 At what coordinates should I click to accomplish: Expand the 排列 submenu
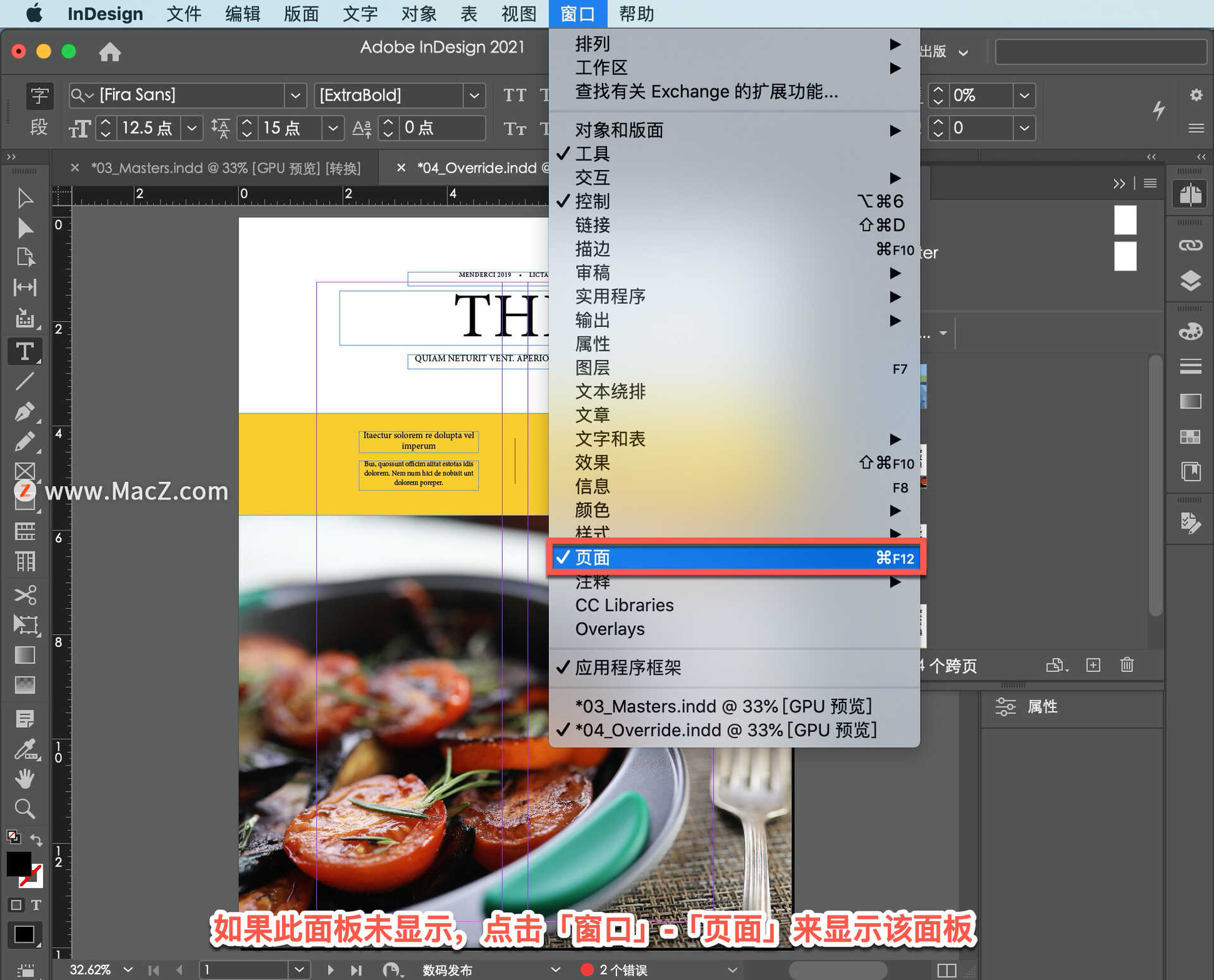coord(734,44)
